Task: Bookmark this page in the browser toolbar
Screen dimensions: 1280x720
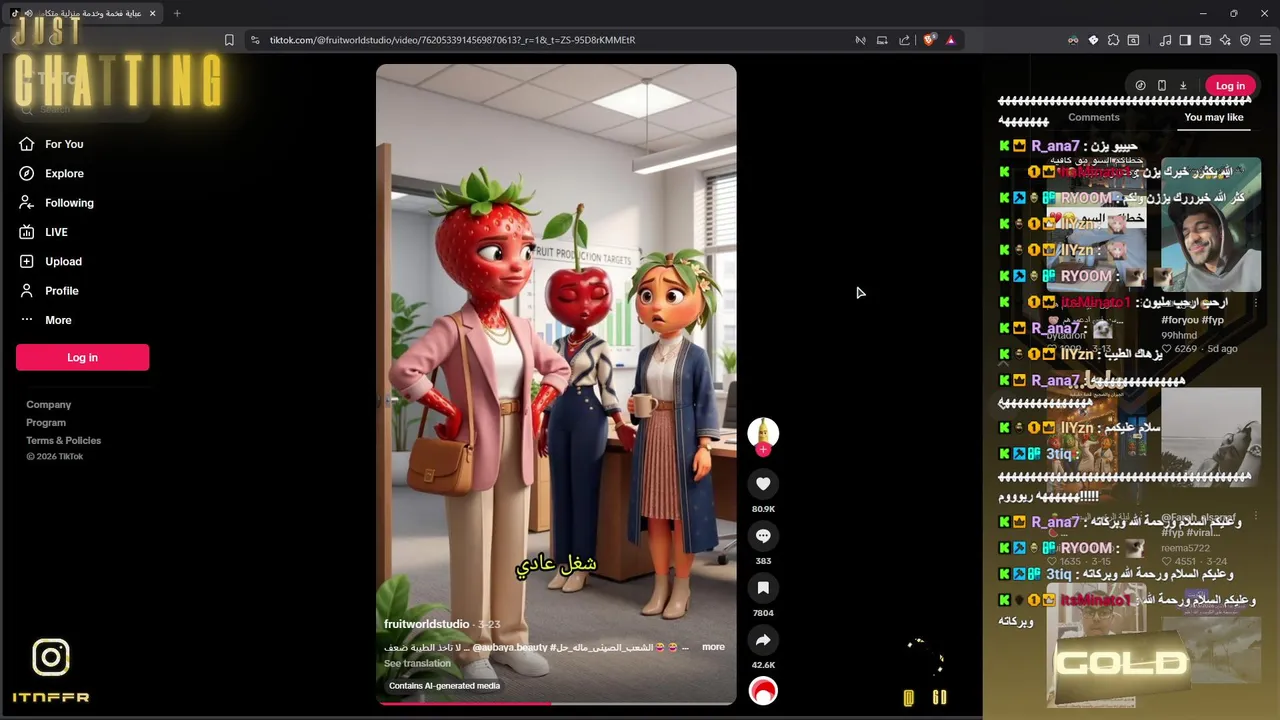Action: [229, 40]
